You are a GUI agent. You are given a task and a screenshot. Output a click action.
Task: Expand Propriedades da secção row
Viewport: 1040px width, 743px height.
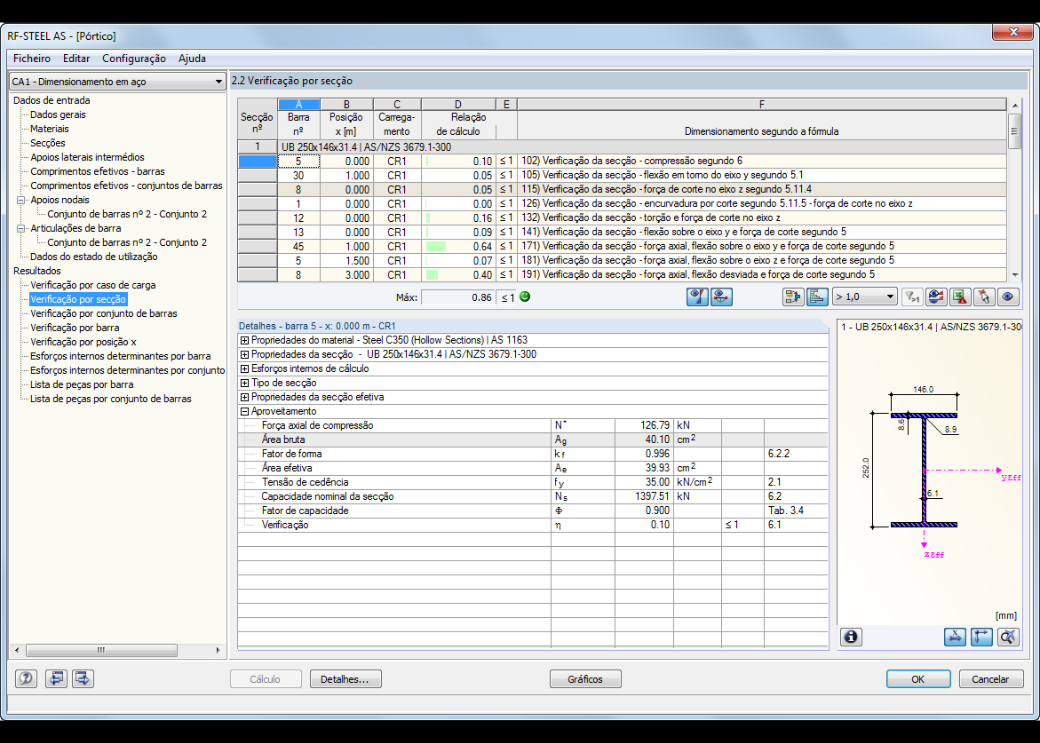[244, 354]
